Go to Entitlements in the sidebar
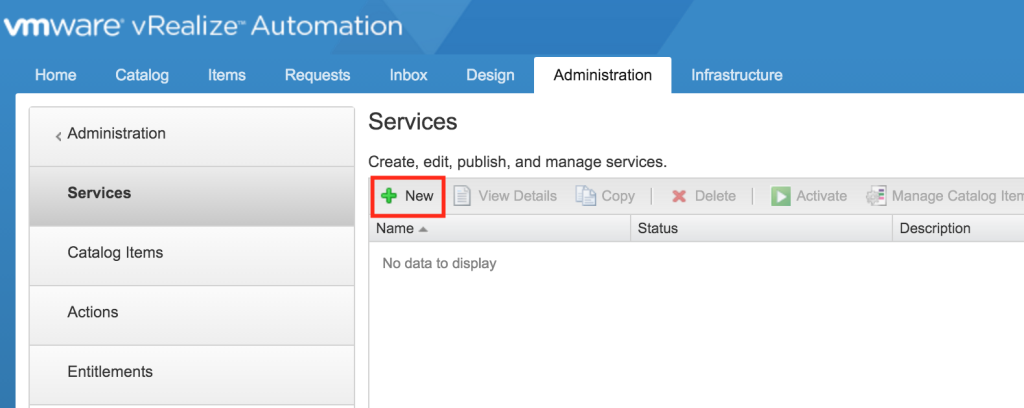 (192, 374)
